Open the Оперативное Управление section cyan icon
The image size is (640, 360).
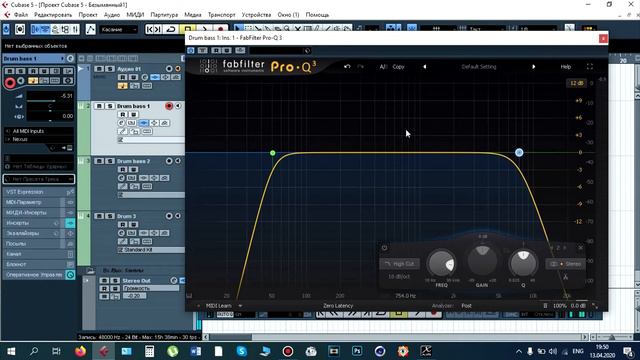coord(70,275)
